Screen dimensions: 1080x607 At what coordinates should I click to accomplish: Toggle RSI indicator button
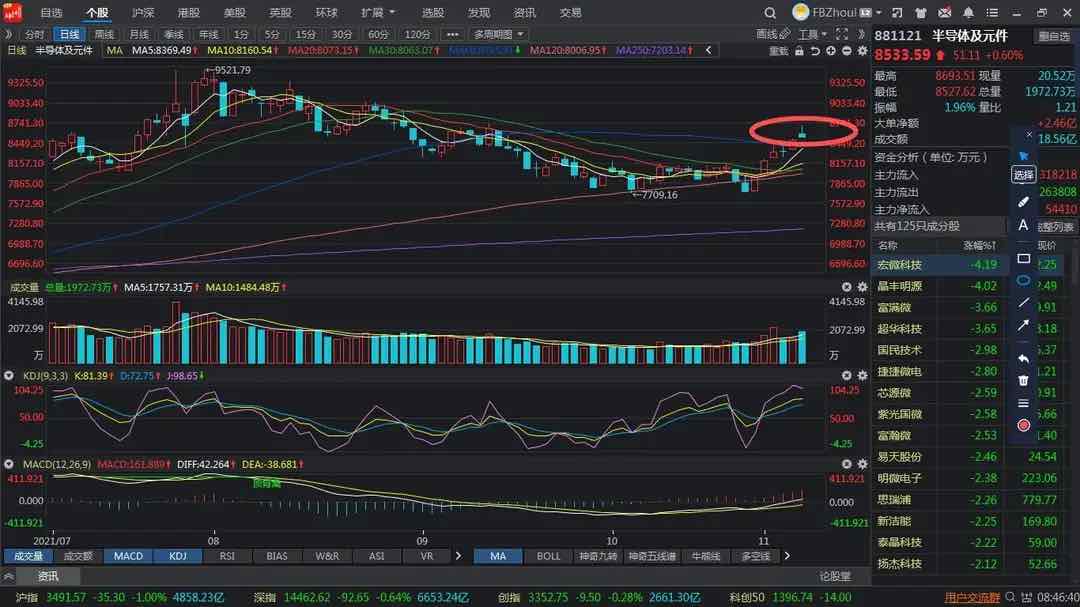(x=227, y=556)
